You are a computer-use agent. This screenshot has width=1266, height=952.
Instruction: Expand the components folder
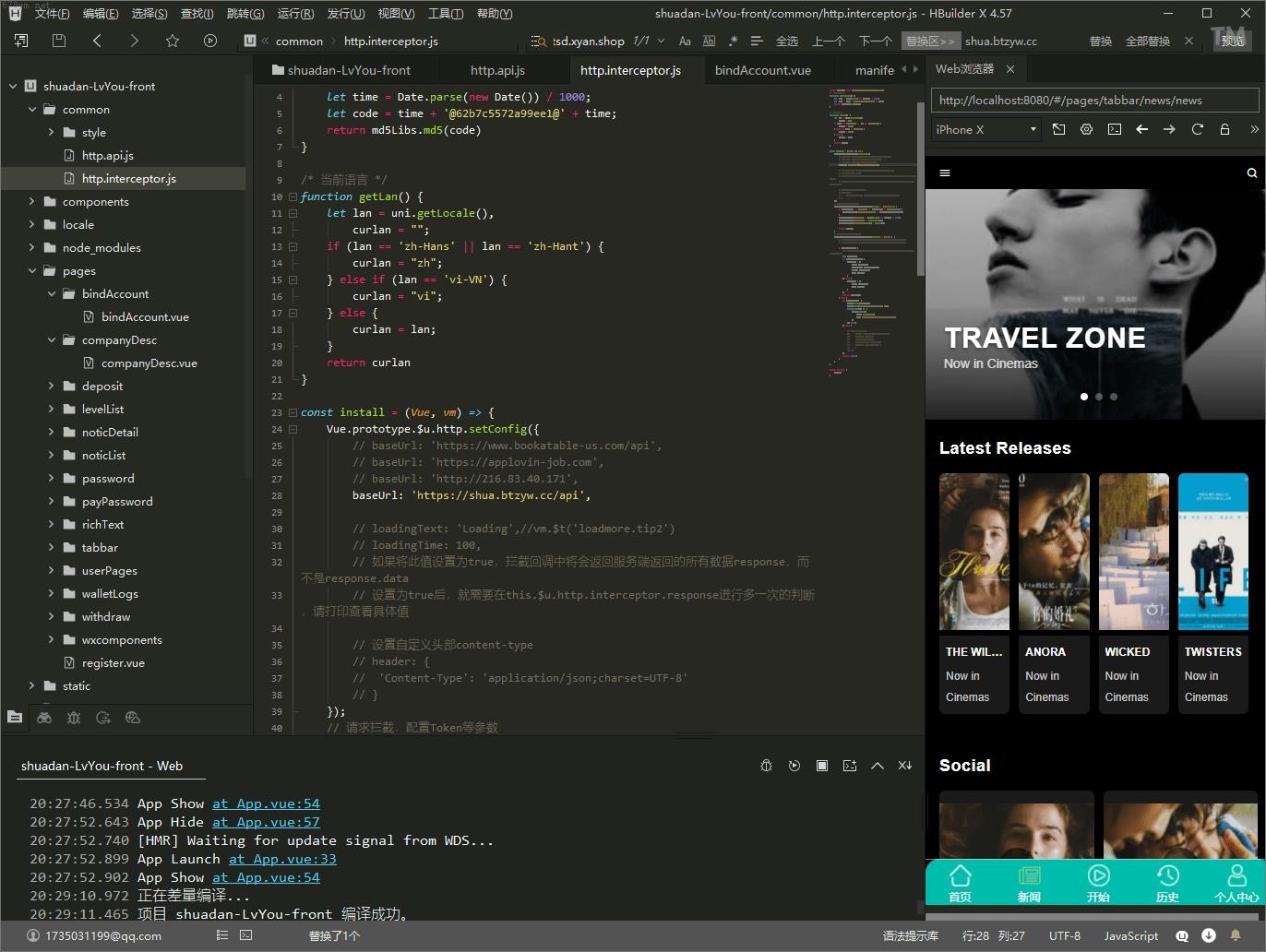point(31,201)
